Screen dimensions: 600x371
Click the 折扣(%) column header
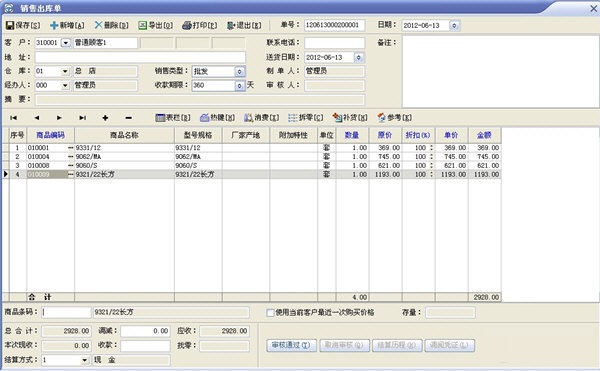click(x=418, y=135)
